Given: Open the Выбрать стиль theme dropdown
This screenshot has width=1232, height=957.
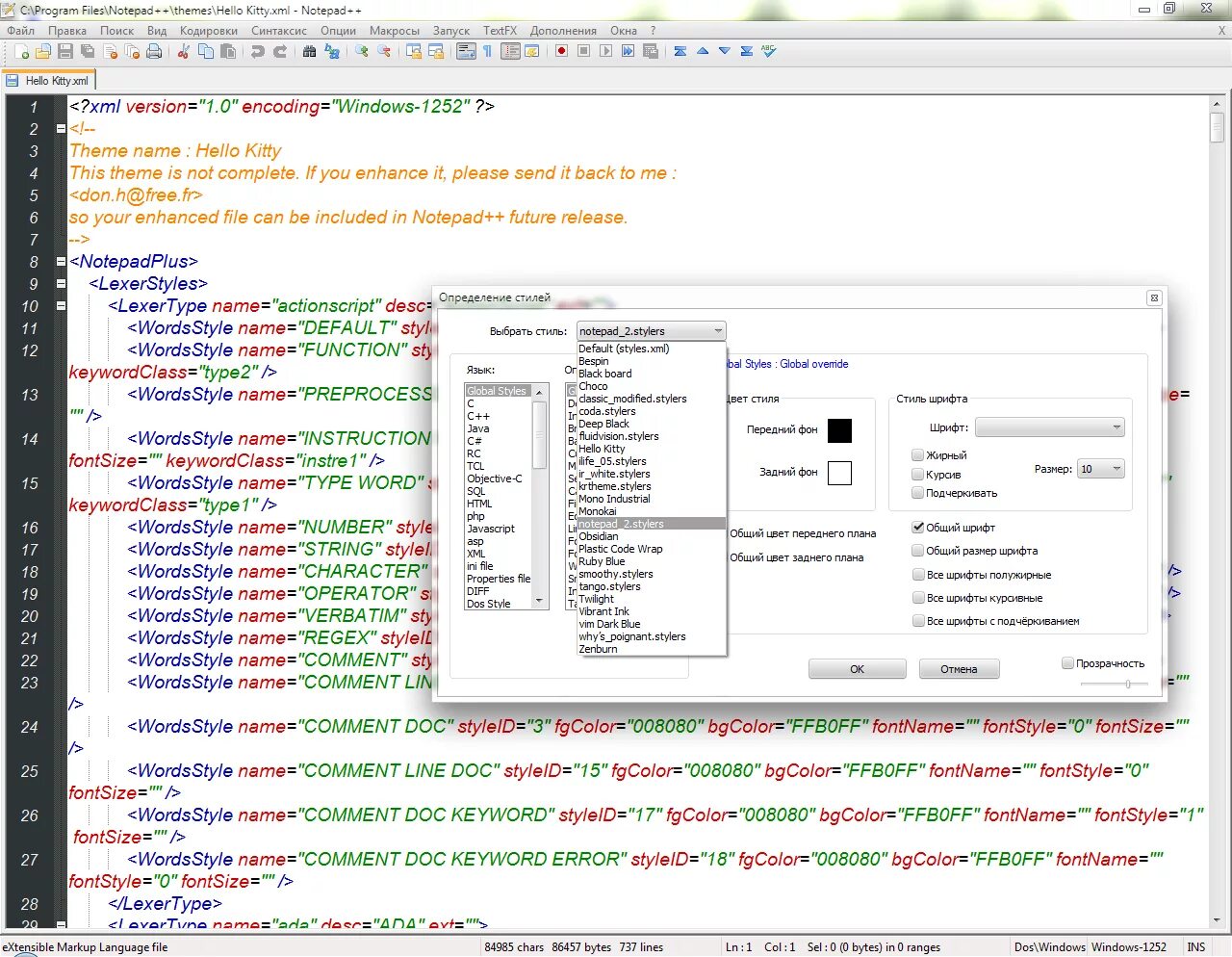Looking at the screenshot, I should [x=651, y=331].
